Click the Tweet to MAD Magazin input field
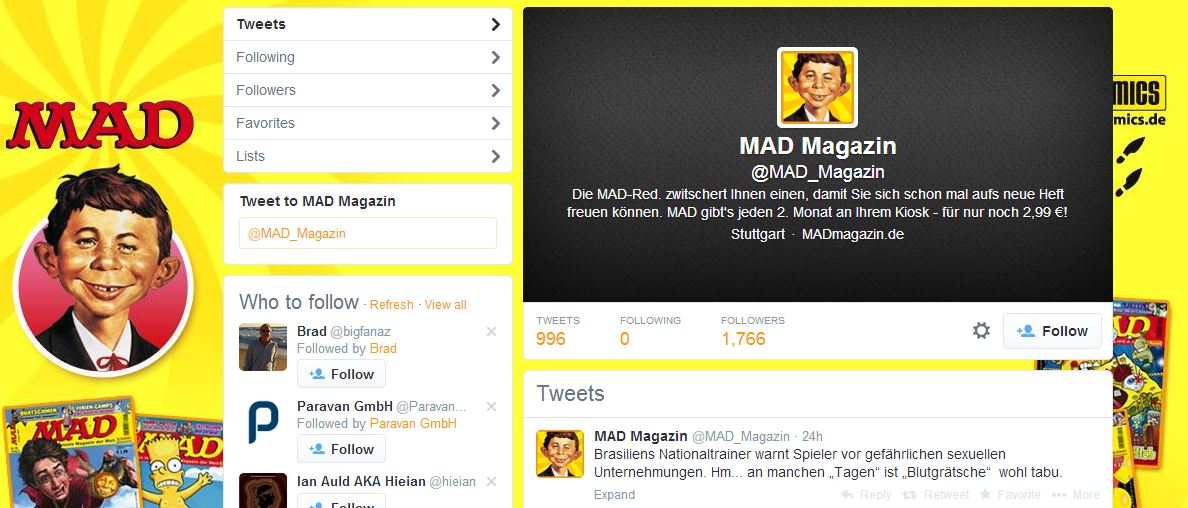The width and height of the screenshot is (1188, 508). (x=367, y=234)
